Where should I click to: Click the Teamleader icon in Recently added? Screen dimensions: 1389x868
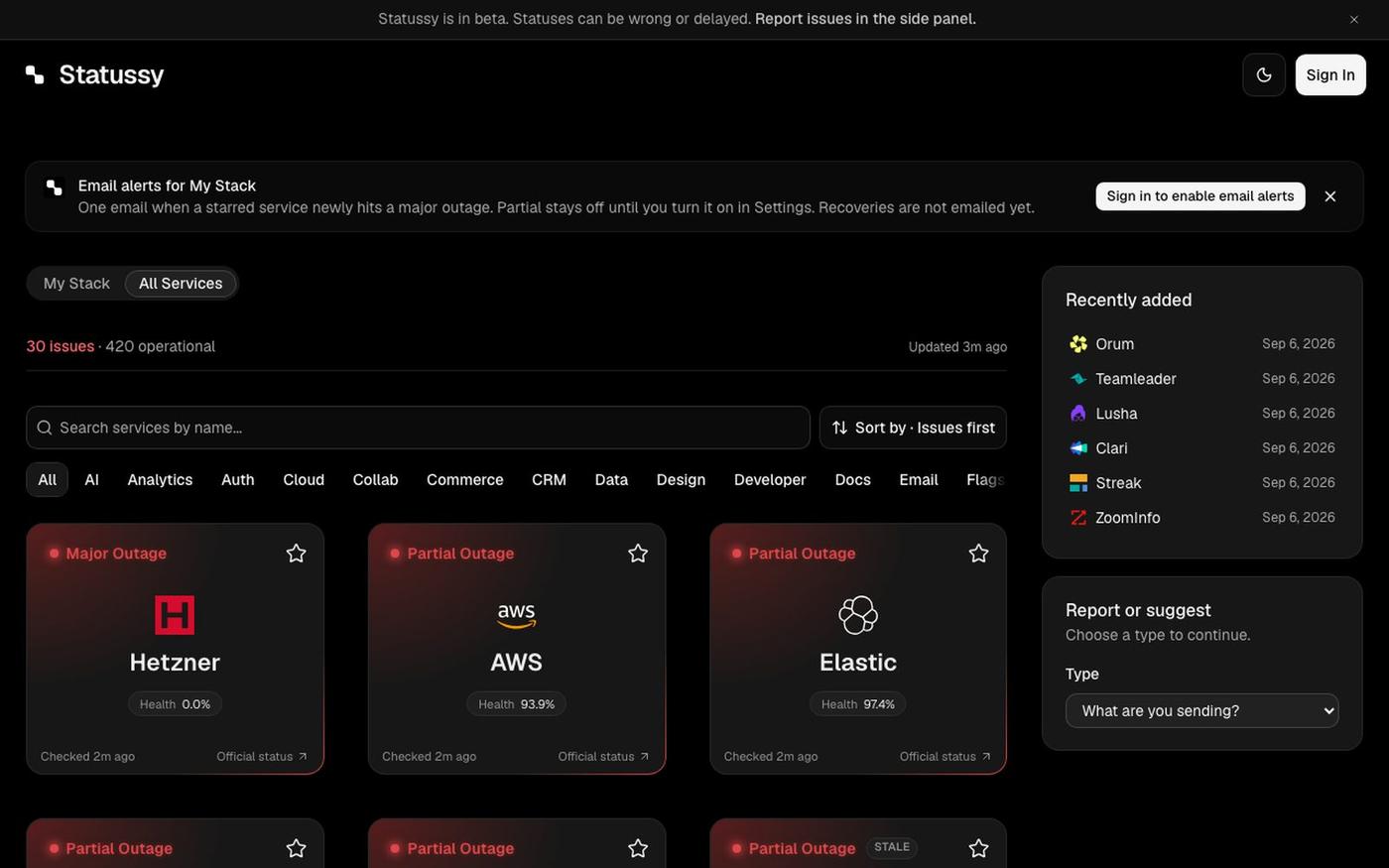1078,379
